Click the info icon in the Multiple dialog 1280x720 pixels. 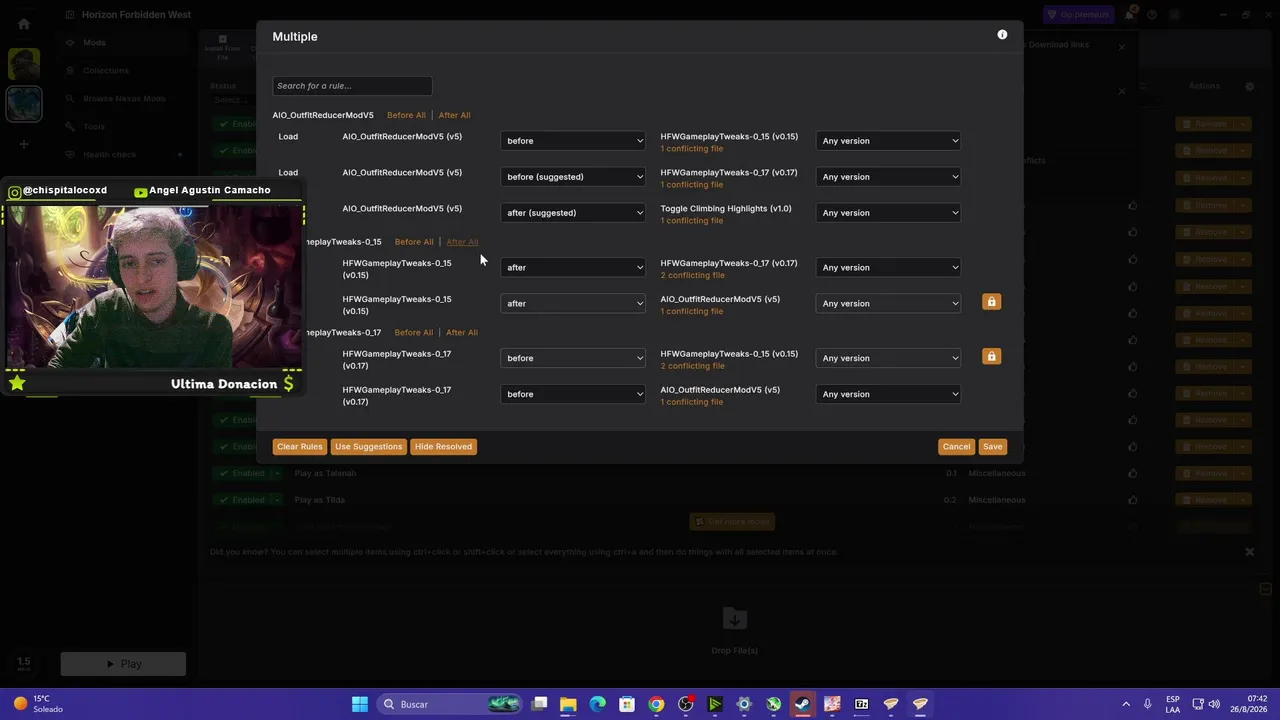(1002, 35)
